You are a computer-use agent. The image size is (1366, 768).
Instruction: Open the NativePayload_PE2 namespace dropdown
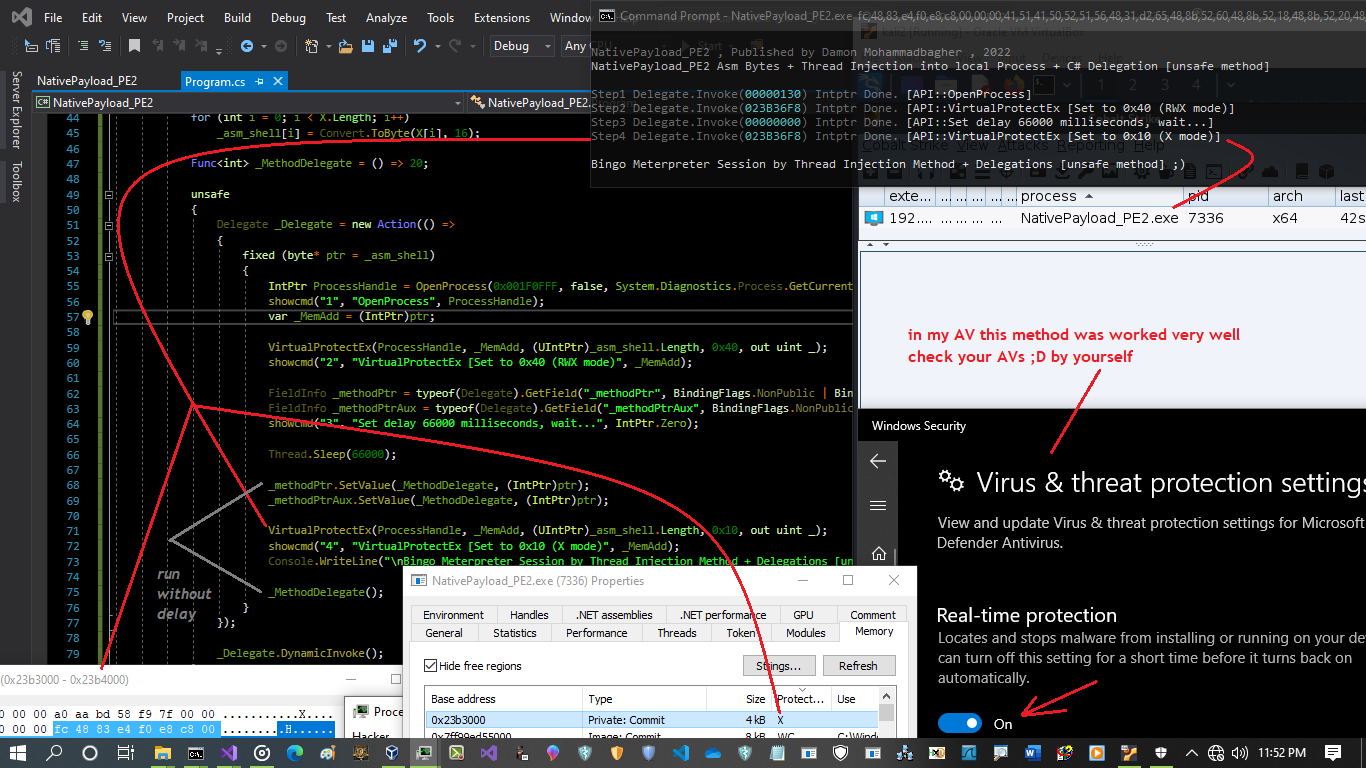pyautogui.click(x=249, y=102)
